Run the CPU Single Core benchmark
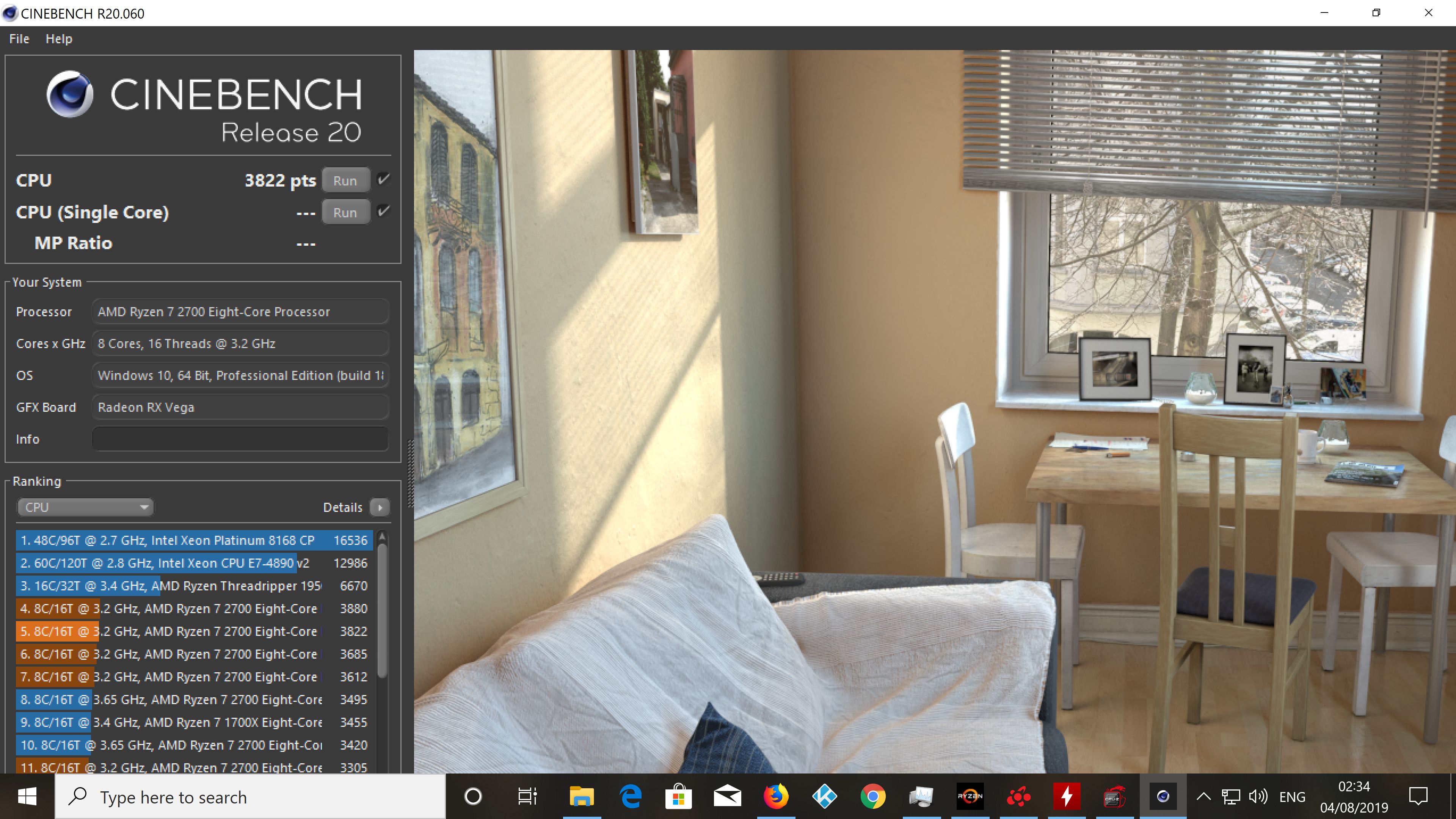This screenshot has width=1456, height=819. 345,212
